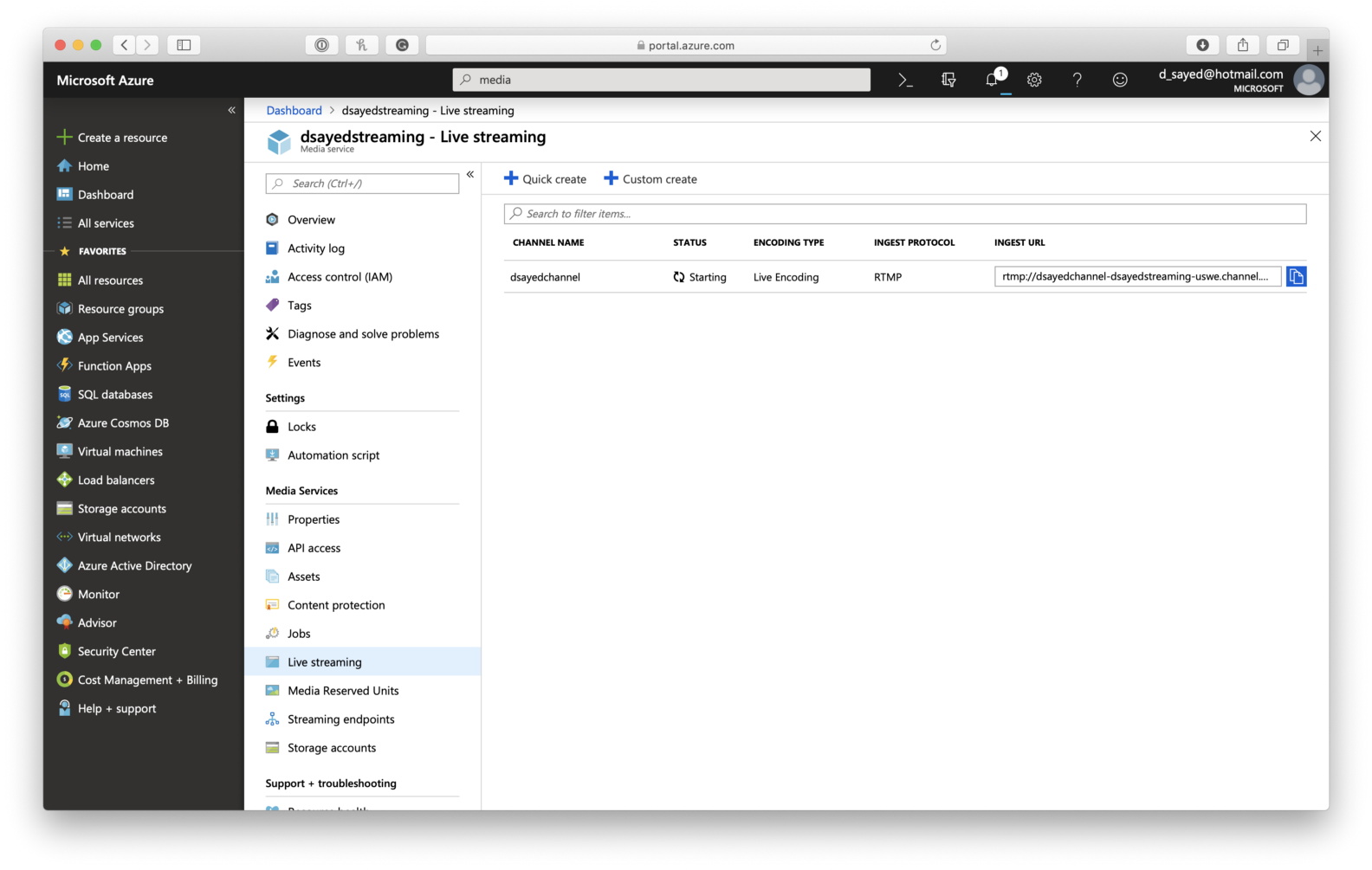Open Advisor favorite
Viewport: 1372px width, 870px height.
pos(86,623)
